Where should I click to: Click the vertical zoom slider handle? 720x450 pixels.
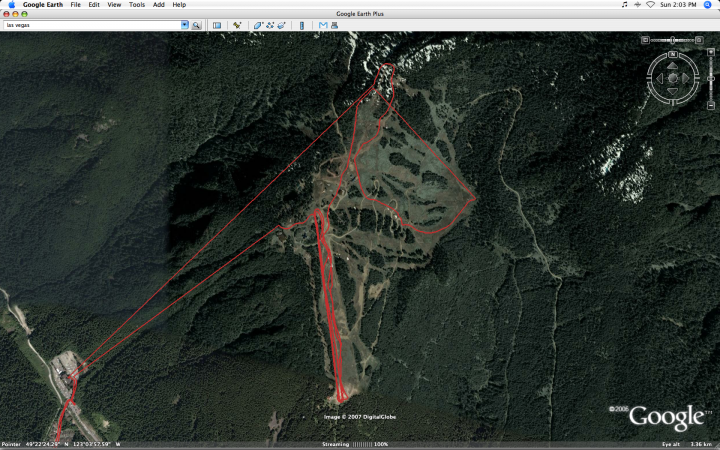(711, 79)
